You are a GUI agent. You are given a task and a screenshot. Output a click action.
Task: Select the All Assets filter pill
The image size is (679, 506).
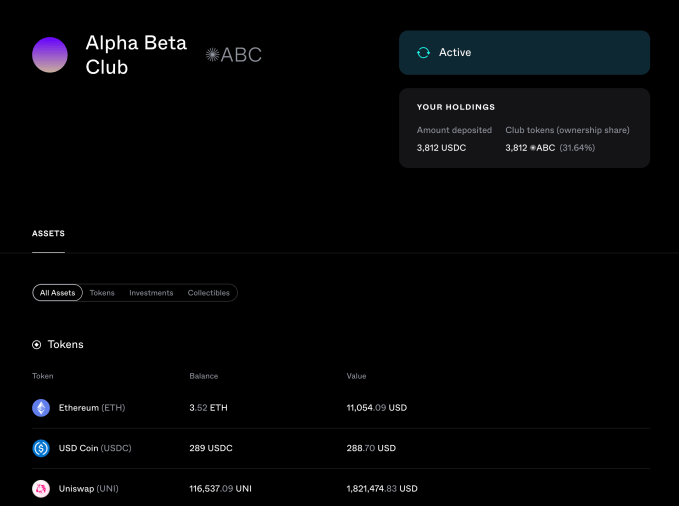tap(57, 293)
